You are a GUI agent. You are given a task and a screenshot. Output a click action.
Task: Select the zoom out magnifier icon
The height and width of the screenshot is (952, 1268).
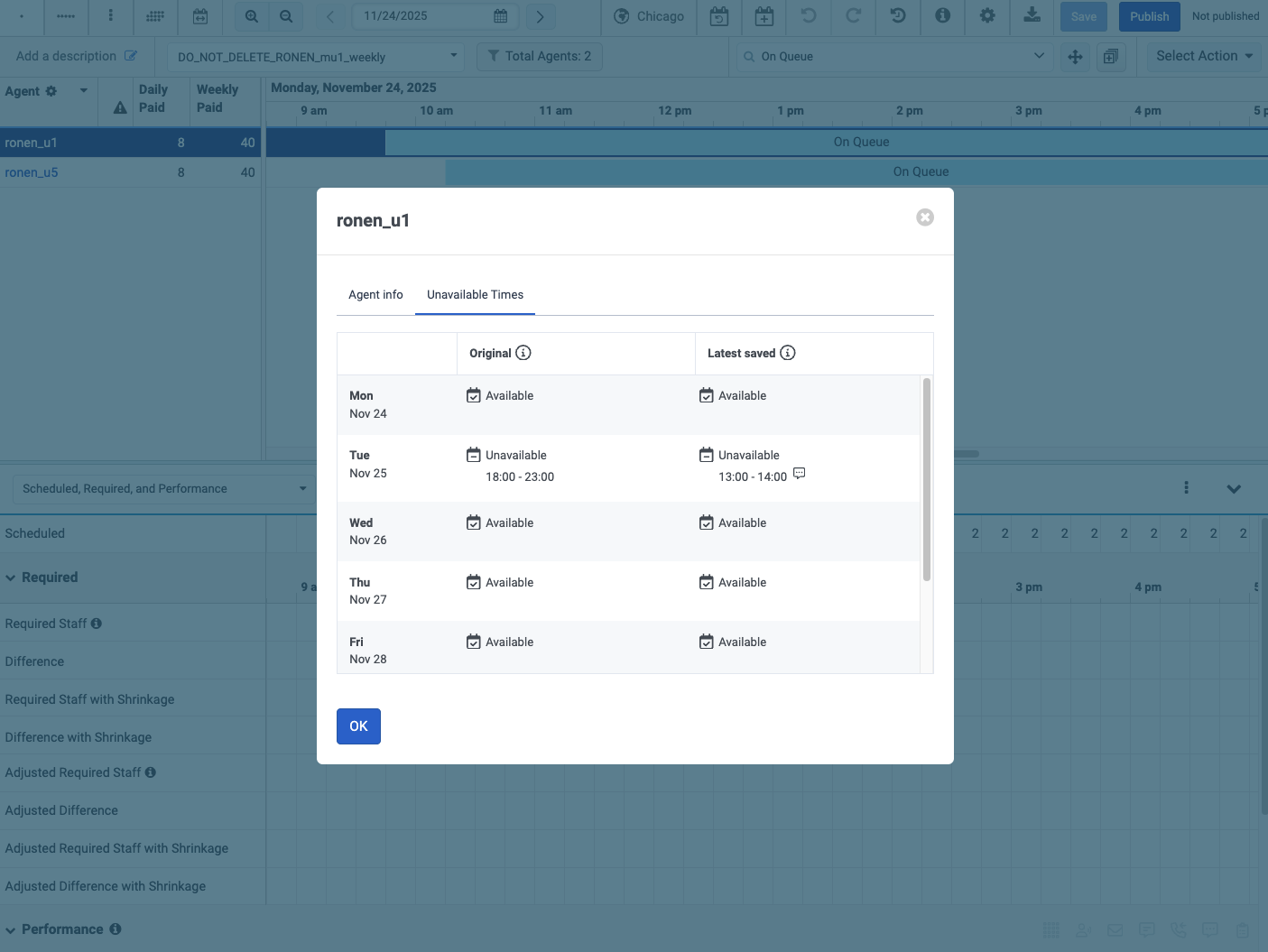coord(286,15)
